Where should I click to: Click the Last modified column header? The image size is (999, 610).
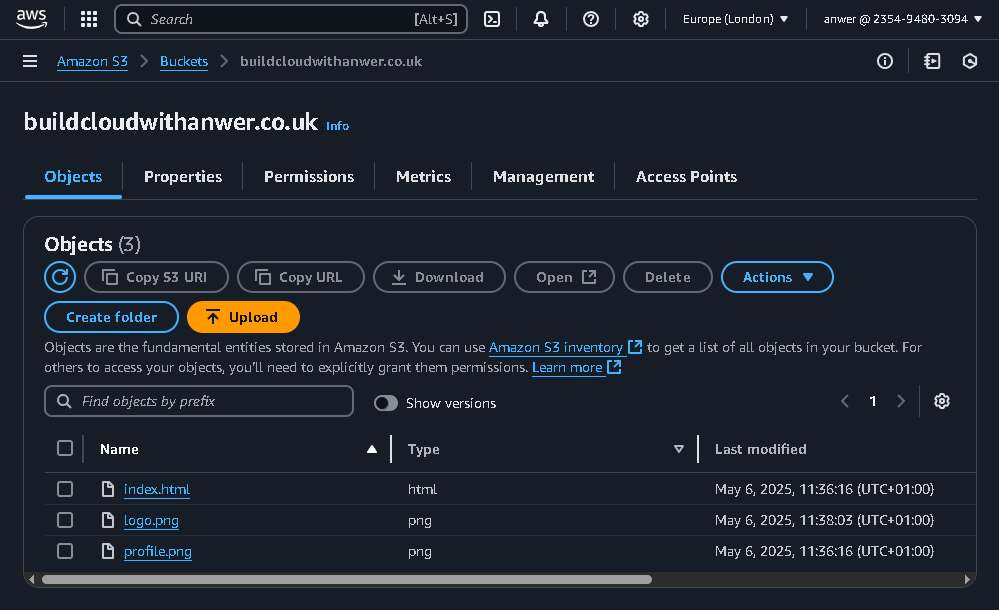760,449
